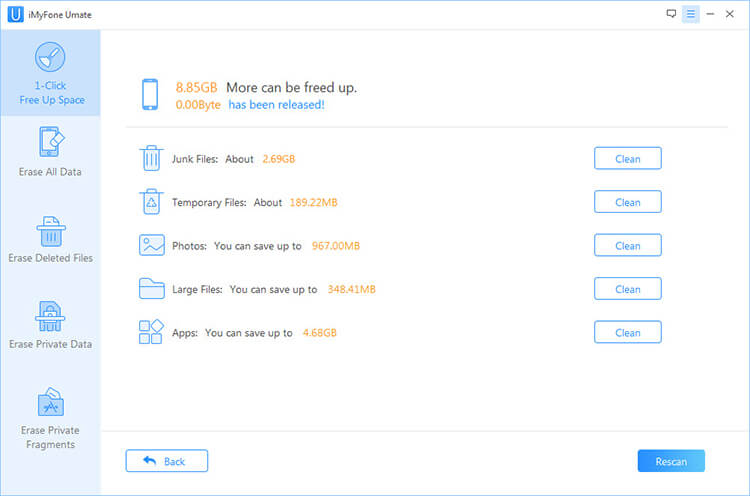Open the hamburger menu in the title bar
The width and height of the screenshot is (750, 496).
pos(691,14)
